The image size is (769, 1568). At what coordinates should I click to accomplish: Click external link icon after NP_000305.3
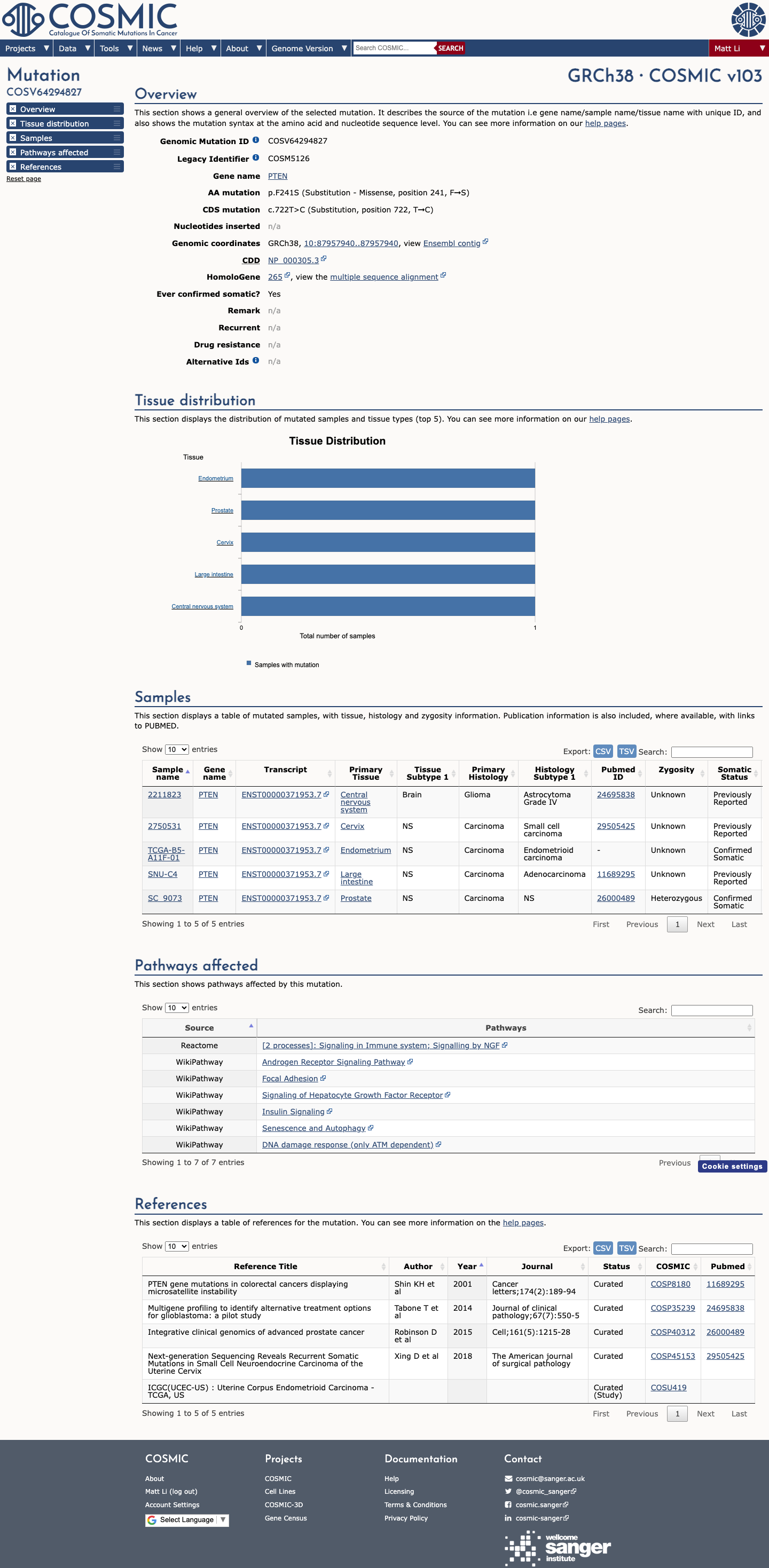pyautogui.click(x=324, y=259)
